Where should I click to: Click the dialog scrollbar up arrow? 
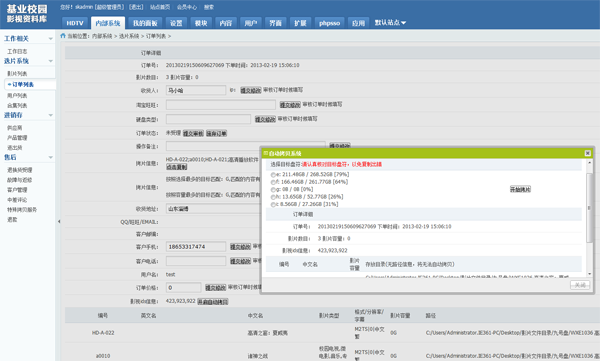(x=589, y=163)
